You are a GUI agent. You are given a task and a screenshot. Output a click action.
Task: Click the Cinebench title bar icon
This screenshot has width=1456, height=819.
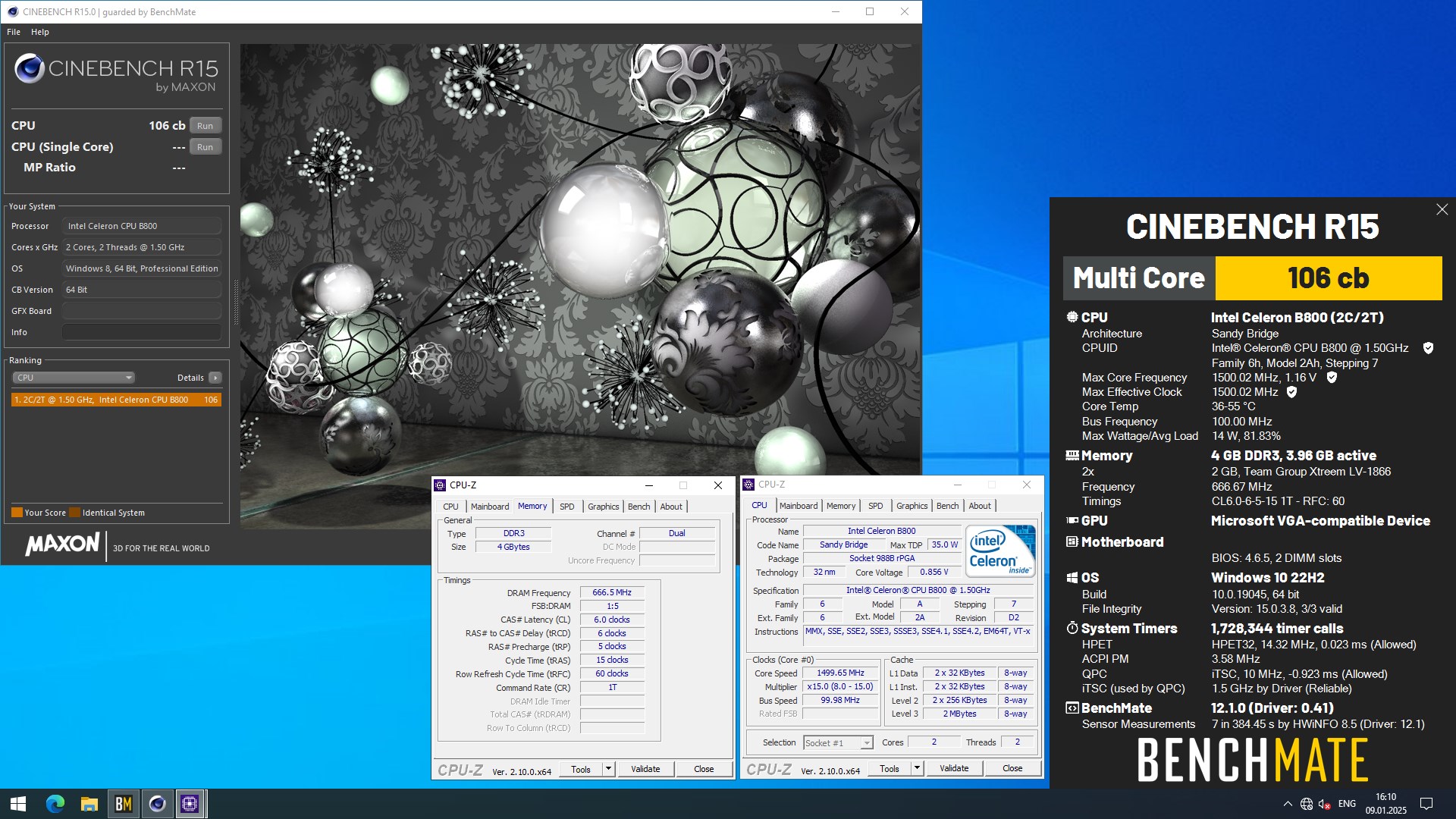pos(12,11)
